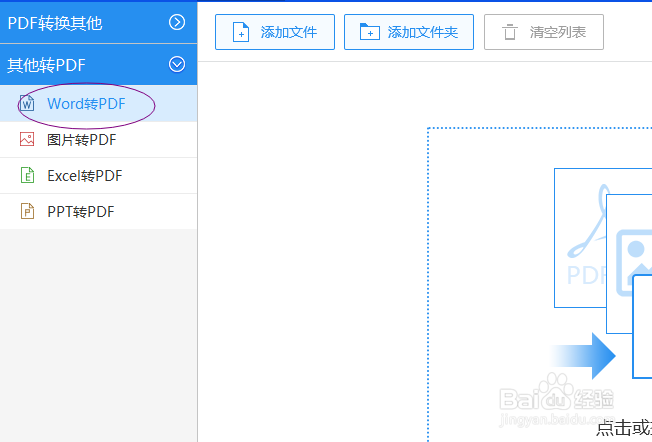Choose 图片转PDF in the sidebar

tap(98, 140)
